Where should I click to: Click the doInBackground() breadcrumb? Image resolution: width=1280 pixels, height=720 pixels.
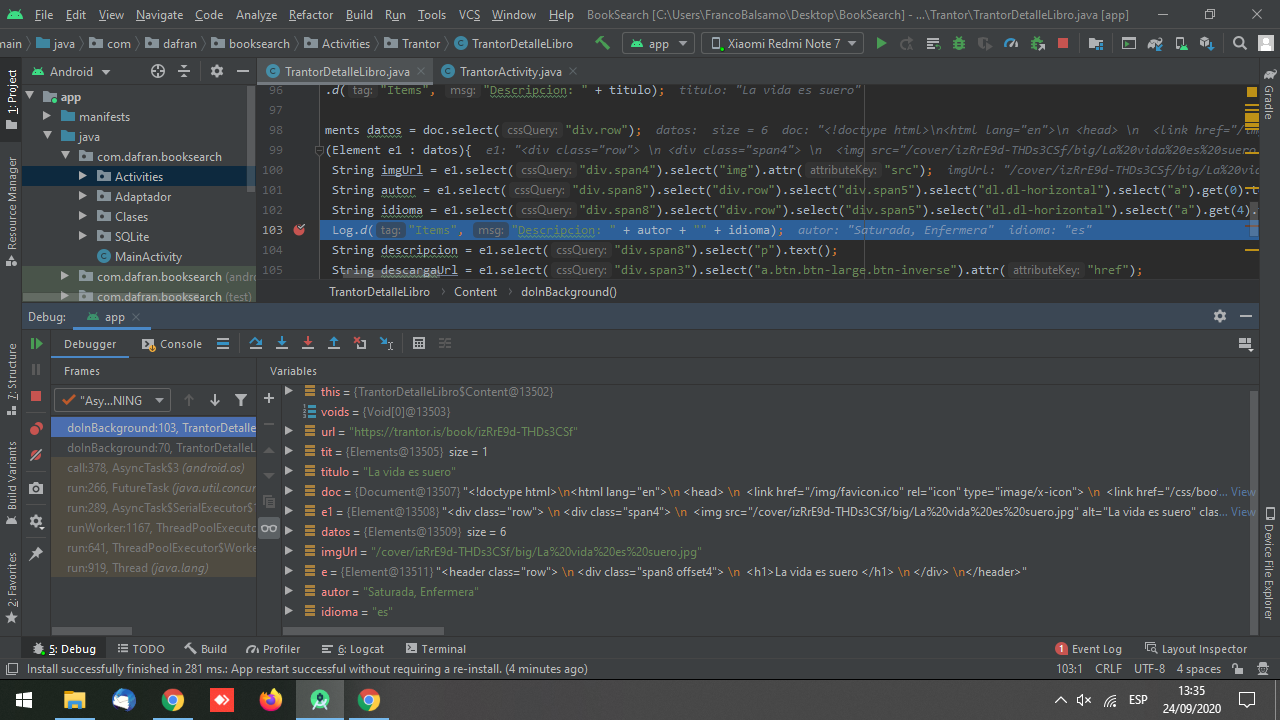[568, 292]
